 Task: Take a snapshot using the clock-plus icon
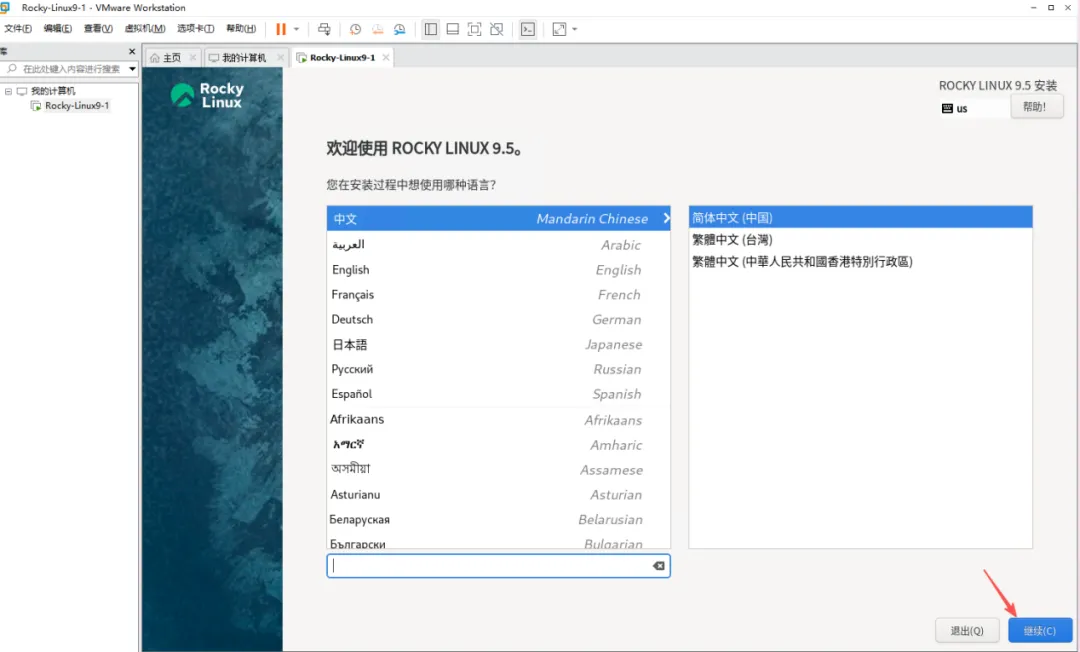(355, 29)
